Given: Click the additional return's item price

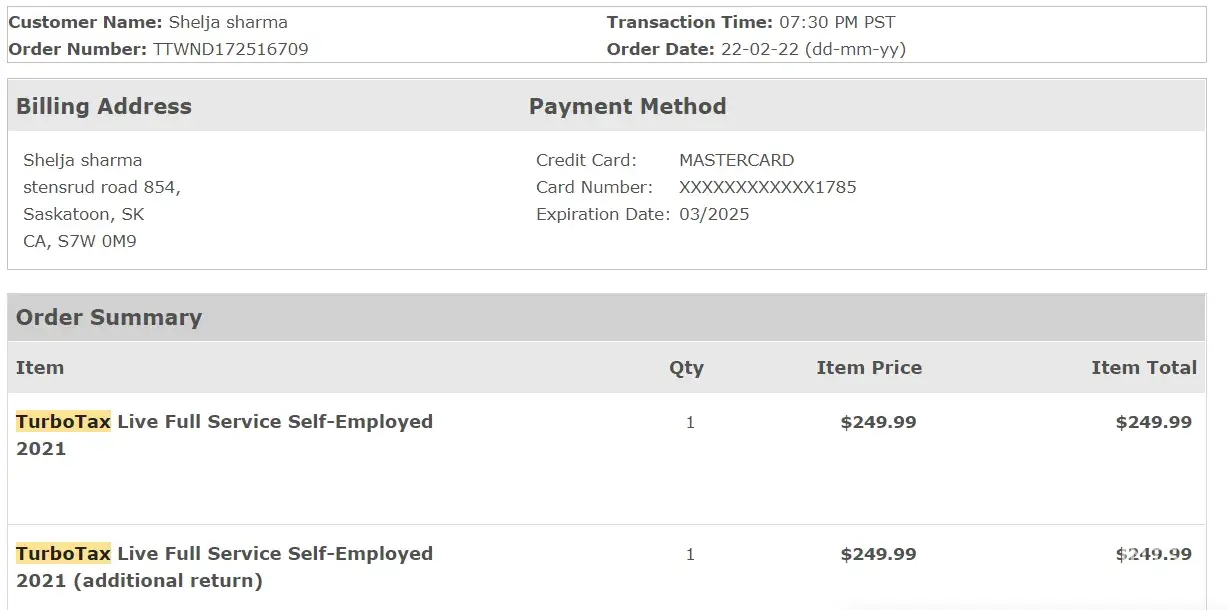Looking at the screenshot, I should 878,554.
